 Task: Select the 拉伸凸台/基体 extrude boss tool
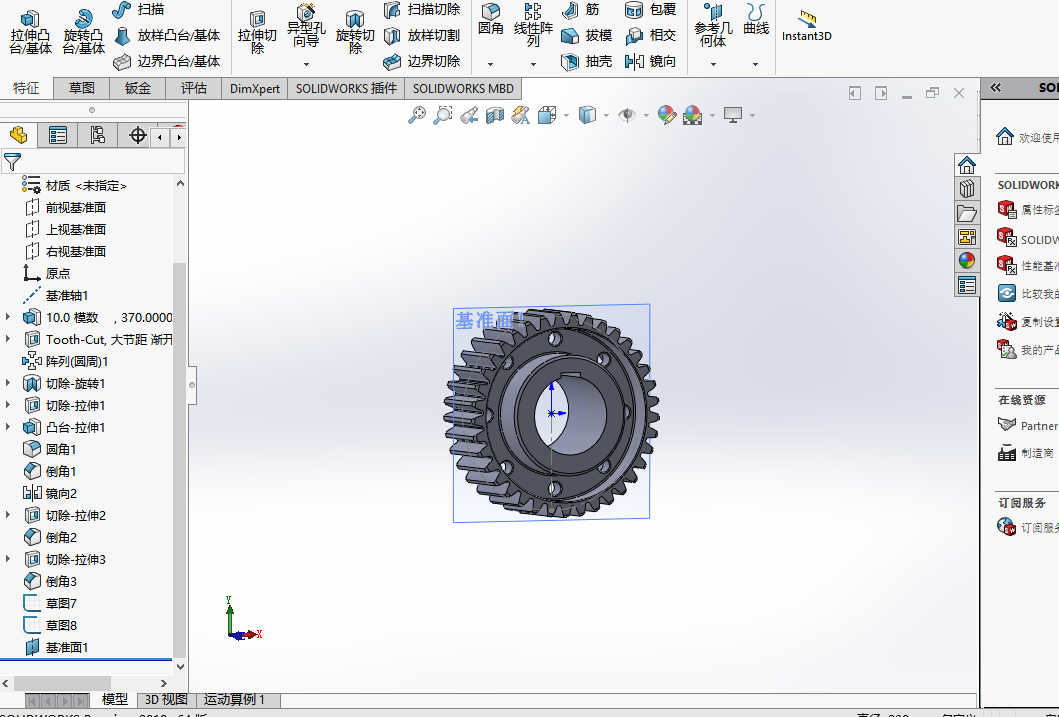30,32
